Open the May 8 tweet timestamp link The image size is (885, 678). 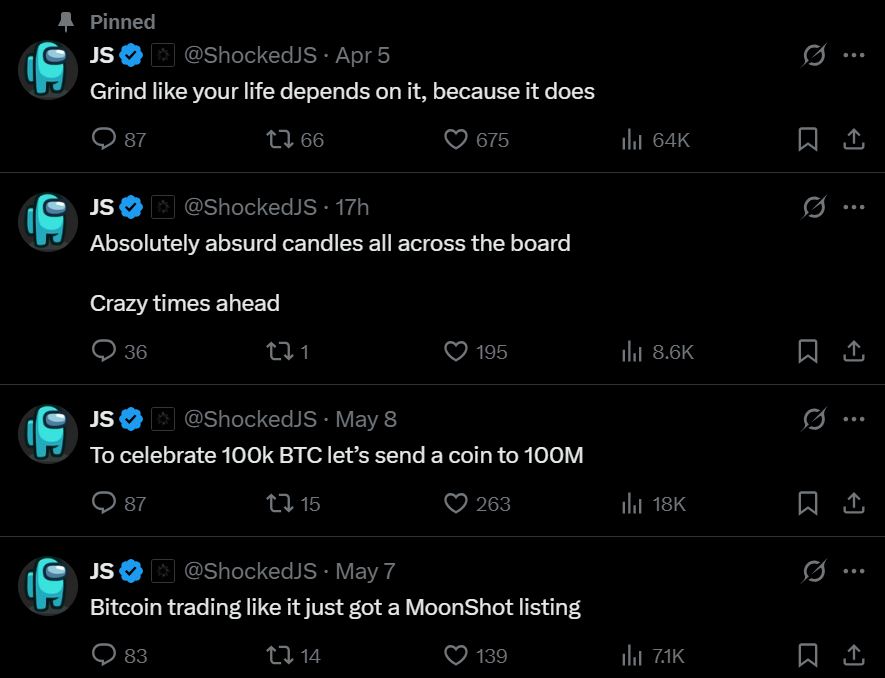click(366, 419)
